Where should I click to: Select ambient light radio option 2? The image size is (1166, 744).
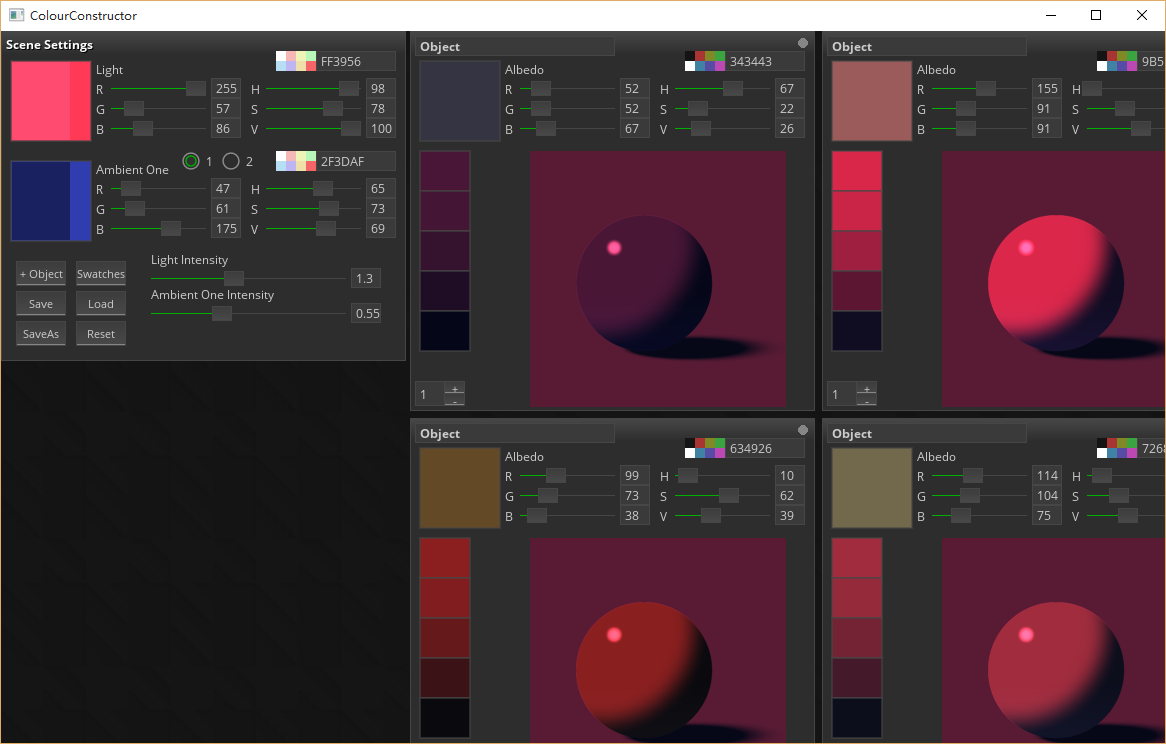point(231,161)
